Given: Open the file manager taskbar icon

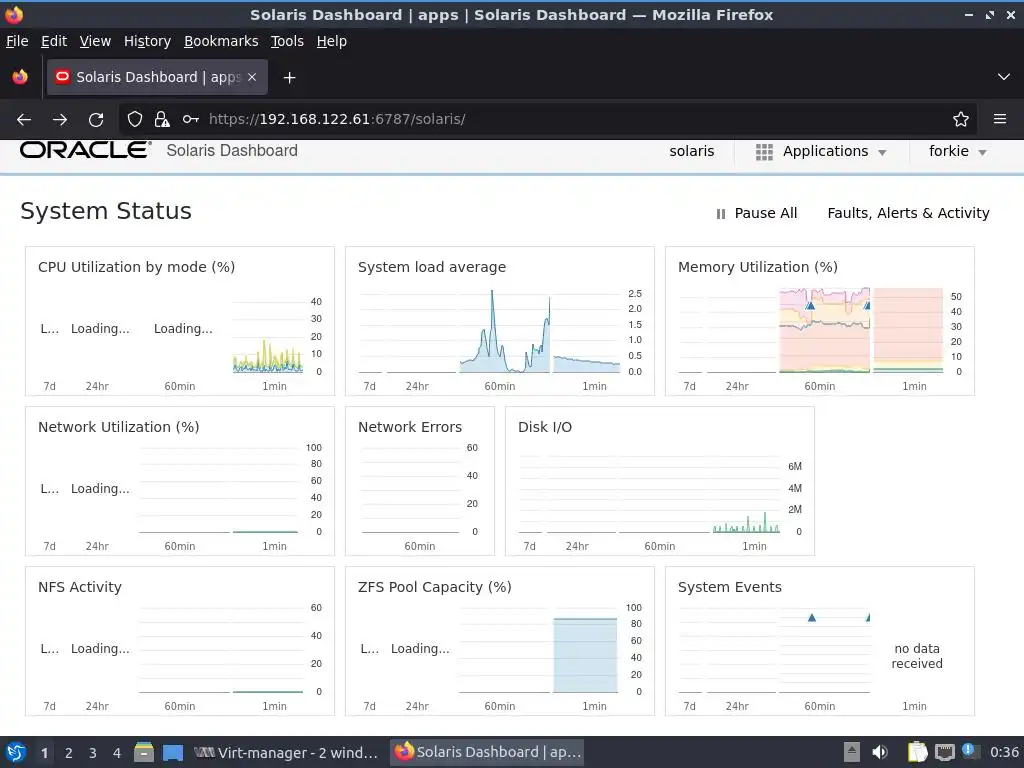Looking at the screenshot, I should (144, 752).
